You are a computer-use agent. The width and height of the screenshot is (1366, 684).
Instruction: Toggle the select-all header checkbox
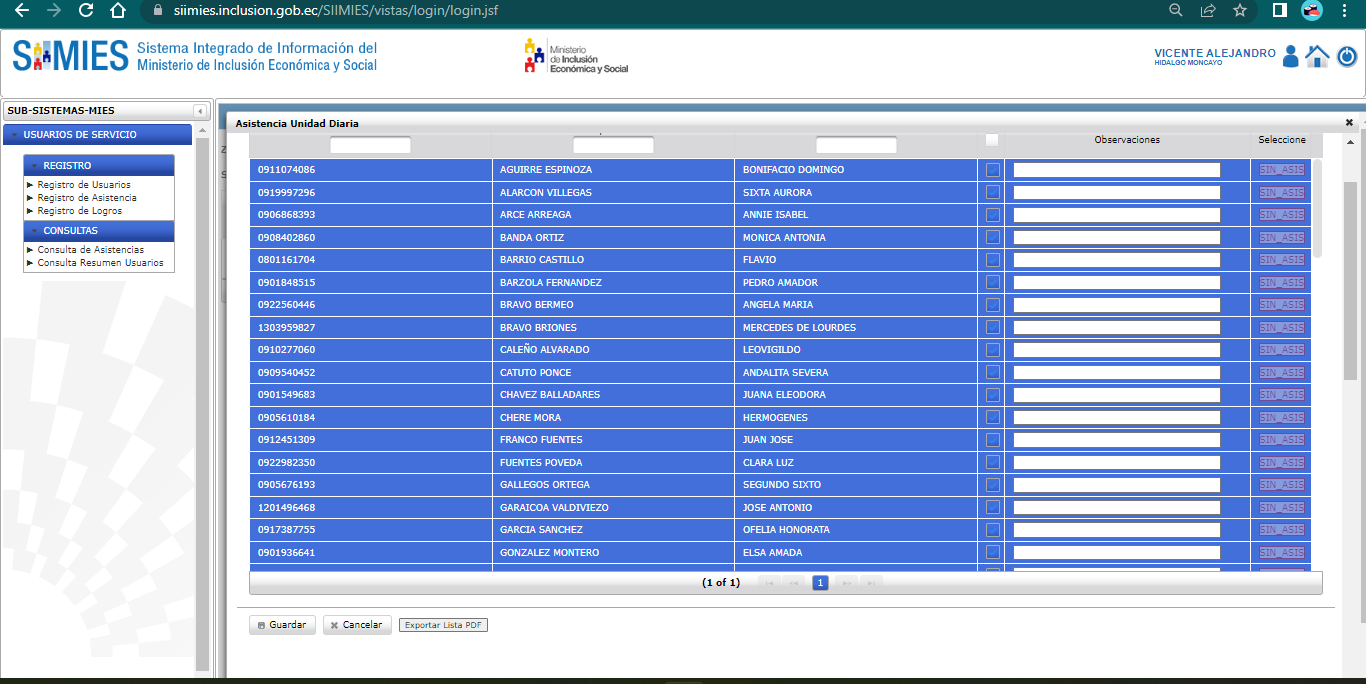[x=992, y=140]
